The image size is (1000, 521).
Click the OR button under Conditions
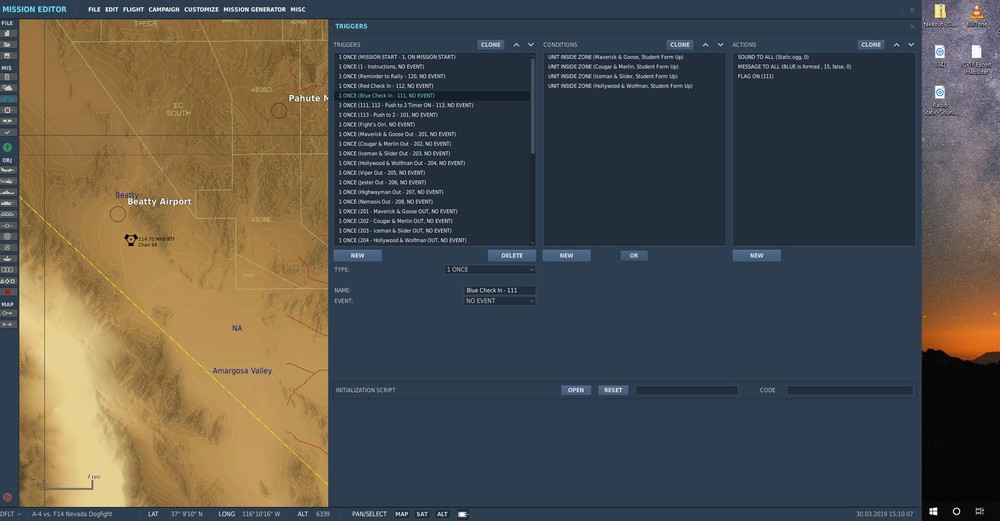633,256
